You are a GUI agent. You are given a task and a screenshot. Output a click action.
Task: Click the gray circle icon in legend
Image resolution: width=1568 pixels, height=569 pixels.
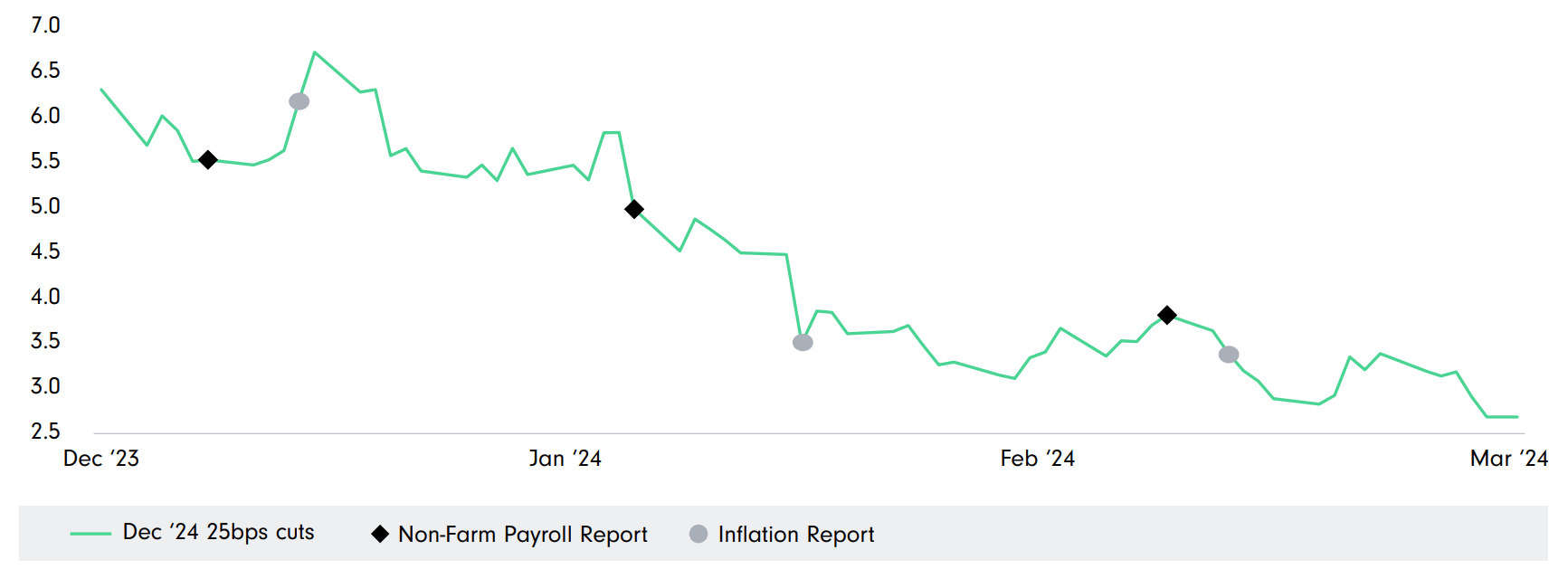click(698, 535)
